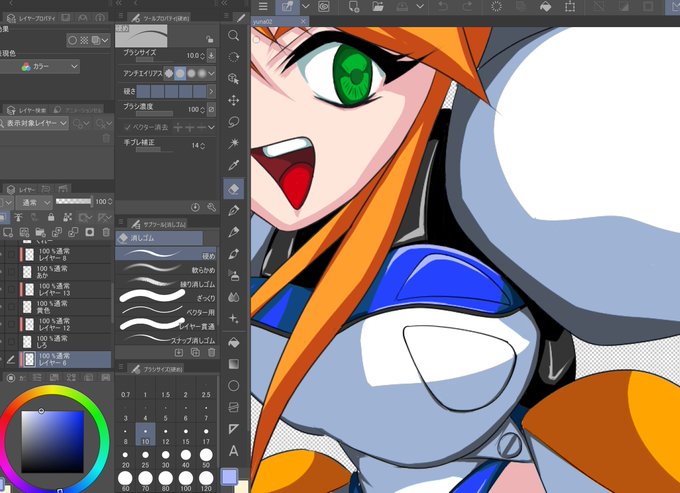The image size is (680, 493).
Task: Select the Pen tool
Action: click(233, 210)
